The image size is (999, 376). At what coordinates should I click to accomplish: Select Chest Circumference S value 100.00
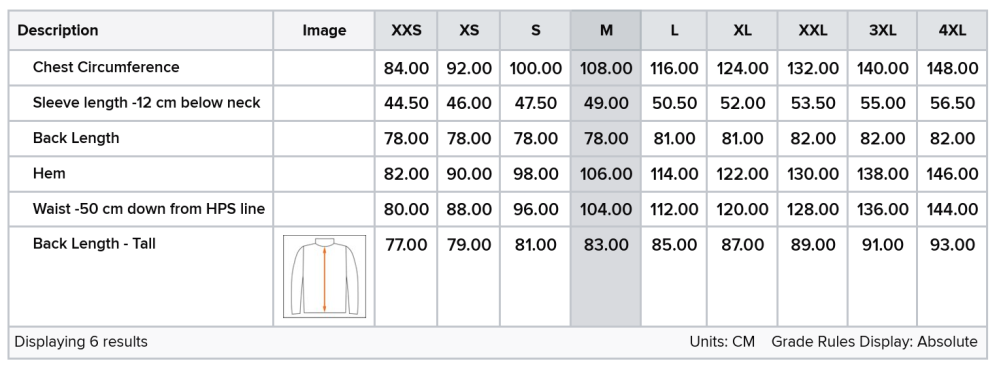[x=535, y=68]
